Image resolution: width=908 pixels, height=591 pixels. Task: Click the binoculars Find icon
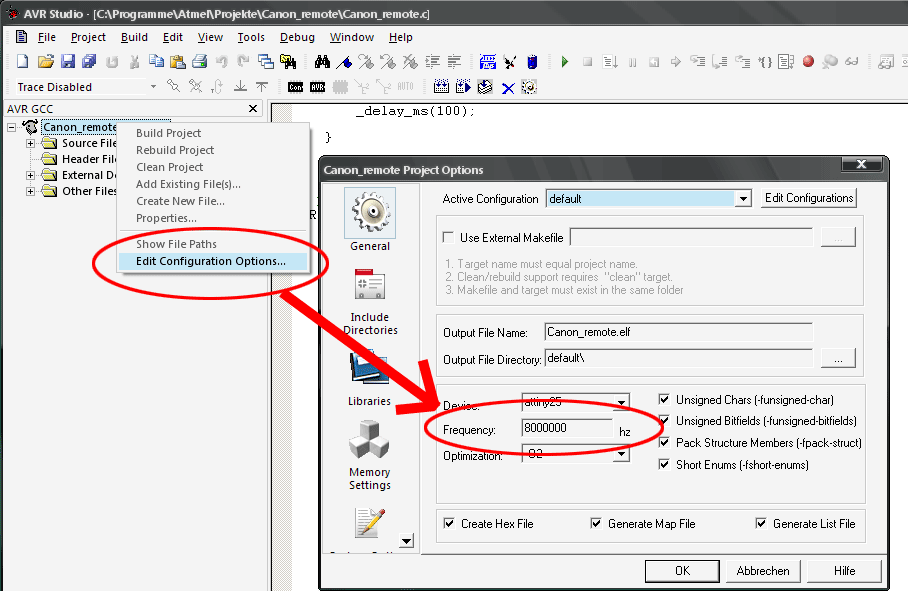pos(322,61)
